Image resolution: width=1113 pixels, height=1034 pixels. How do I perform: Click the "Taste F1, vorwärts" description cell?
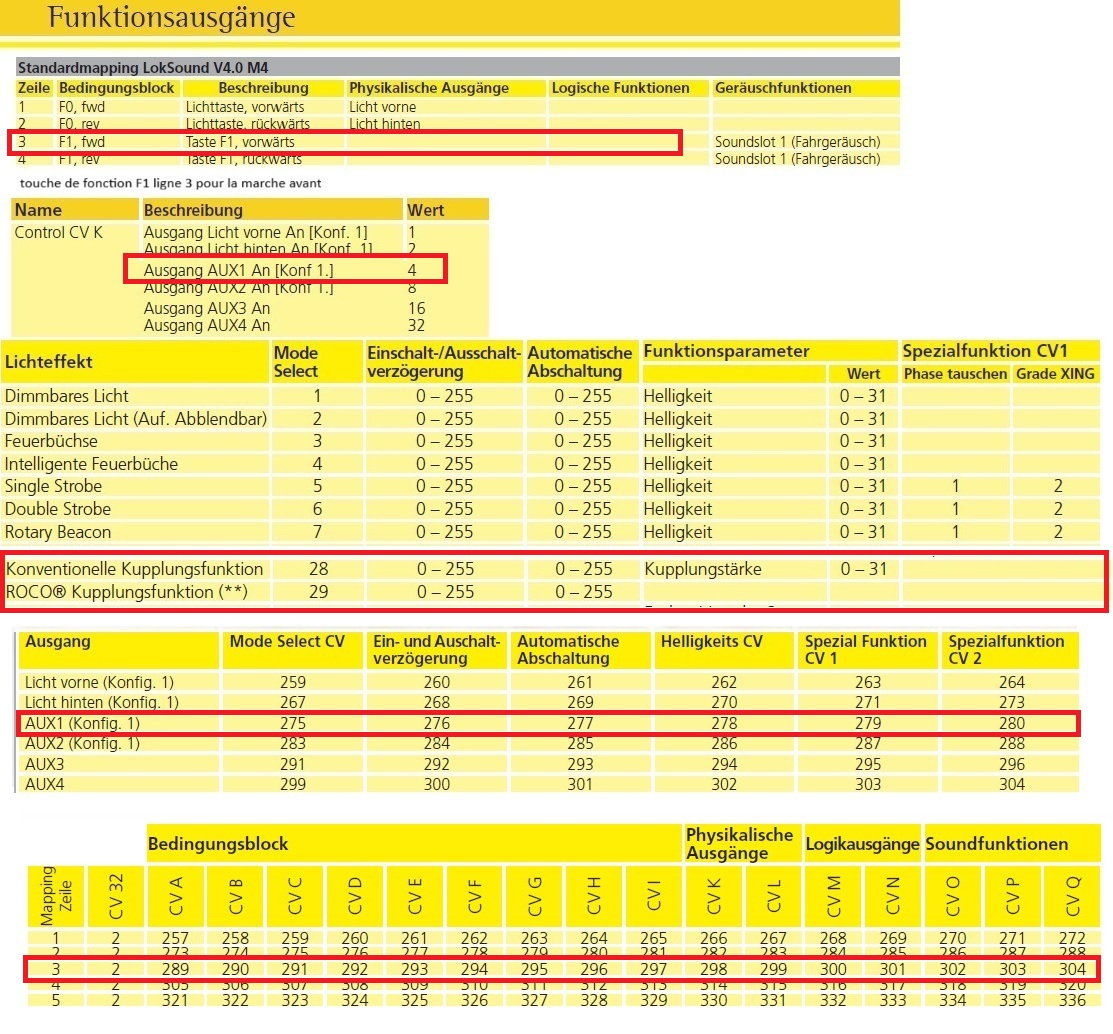point(240,142)
